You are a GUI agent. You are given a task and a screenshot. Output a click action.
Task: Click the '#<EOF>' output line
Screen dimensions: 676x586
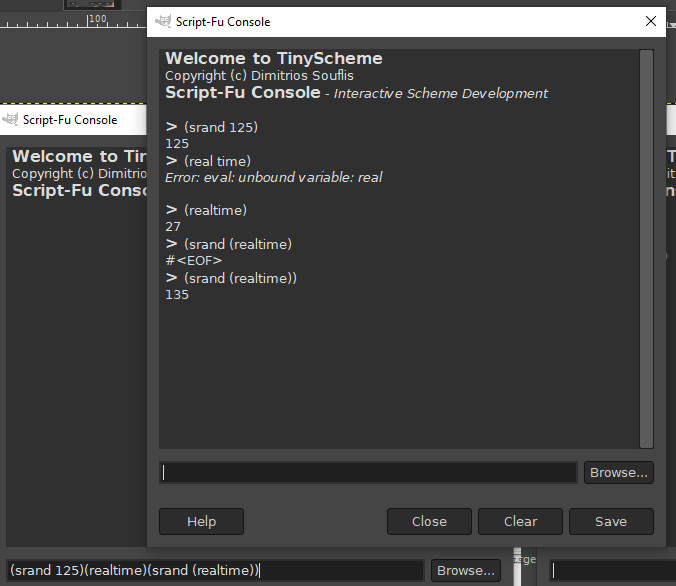click(x=194, y=260)
